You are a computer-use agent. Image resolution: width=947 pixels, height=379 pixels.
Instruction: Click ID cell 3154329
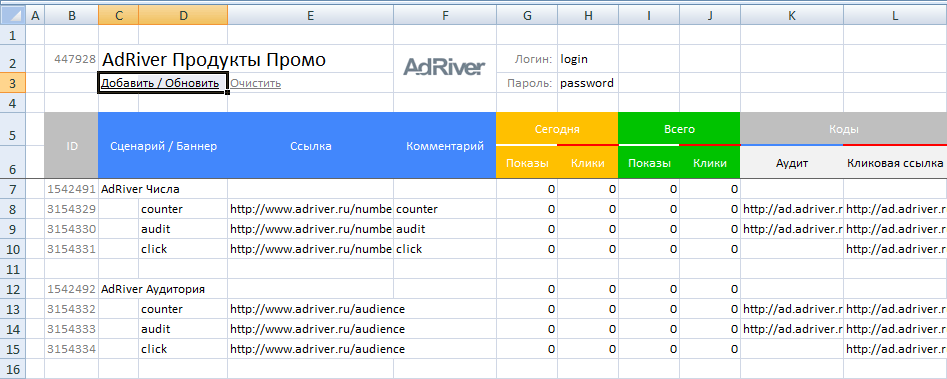pos(71,209)
